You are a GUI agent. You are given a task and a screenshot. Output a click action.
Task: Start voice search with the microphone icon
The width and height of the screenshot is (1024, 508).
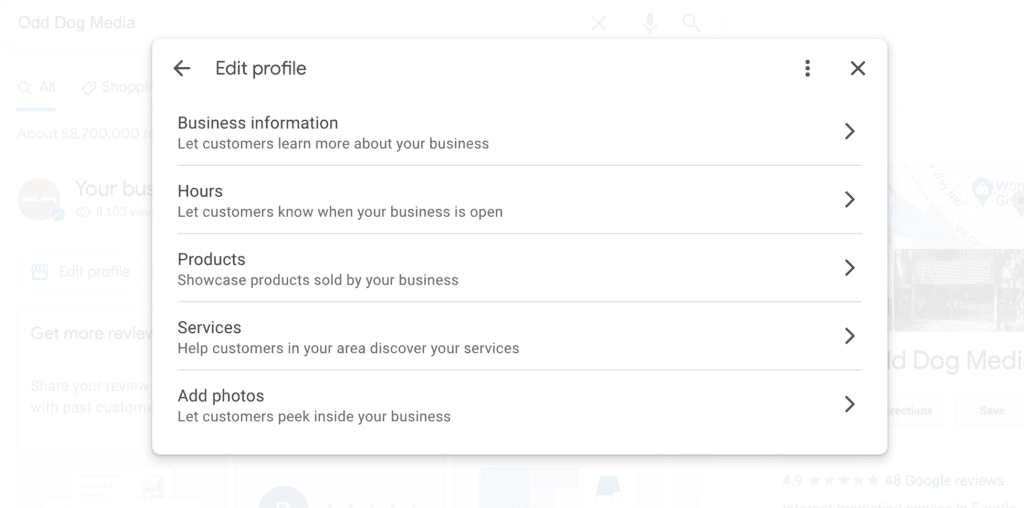[x=649, y=24]
